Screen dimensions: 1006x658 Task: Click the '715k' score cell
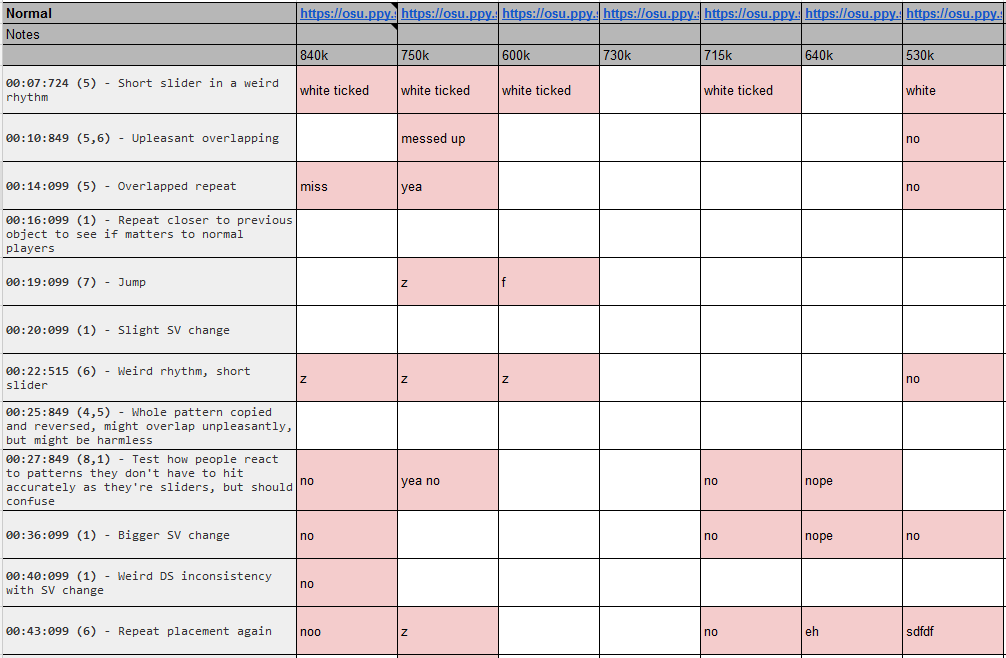click(x=751, y=55)
